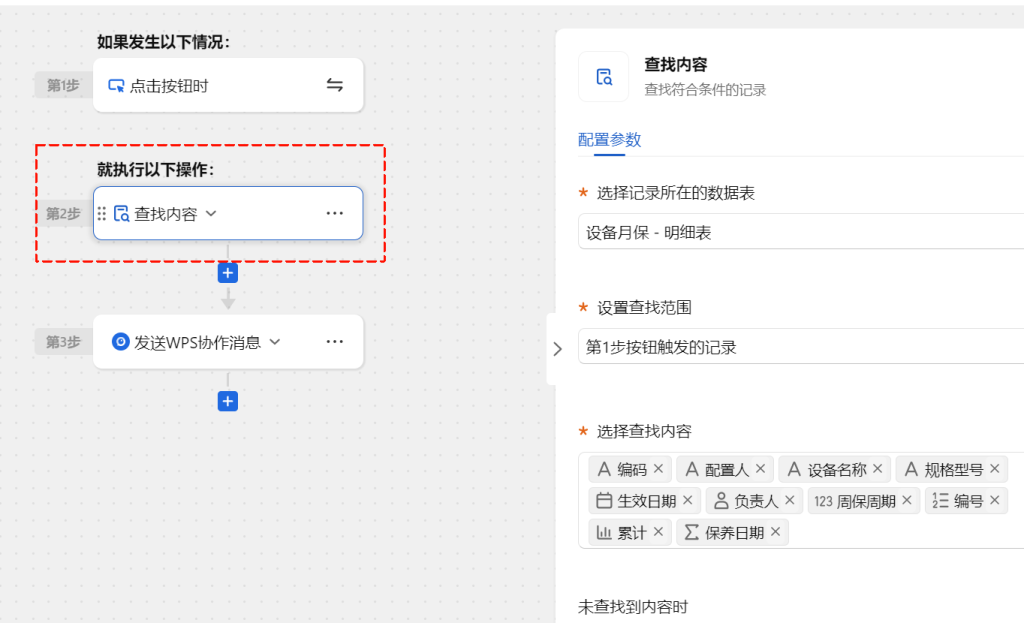
Task: Select the 发送WPS协作消息 step card
Action: pyautogui.click(x=228, y=342)
